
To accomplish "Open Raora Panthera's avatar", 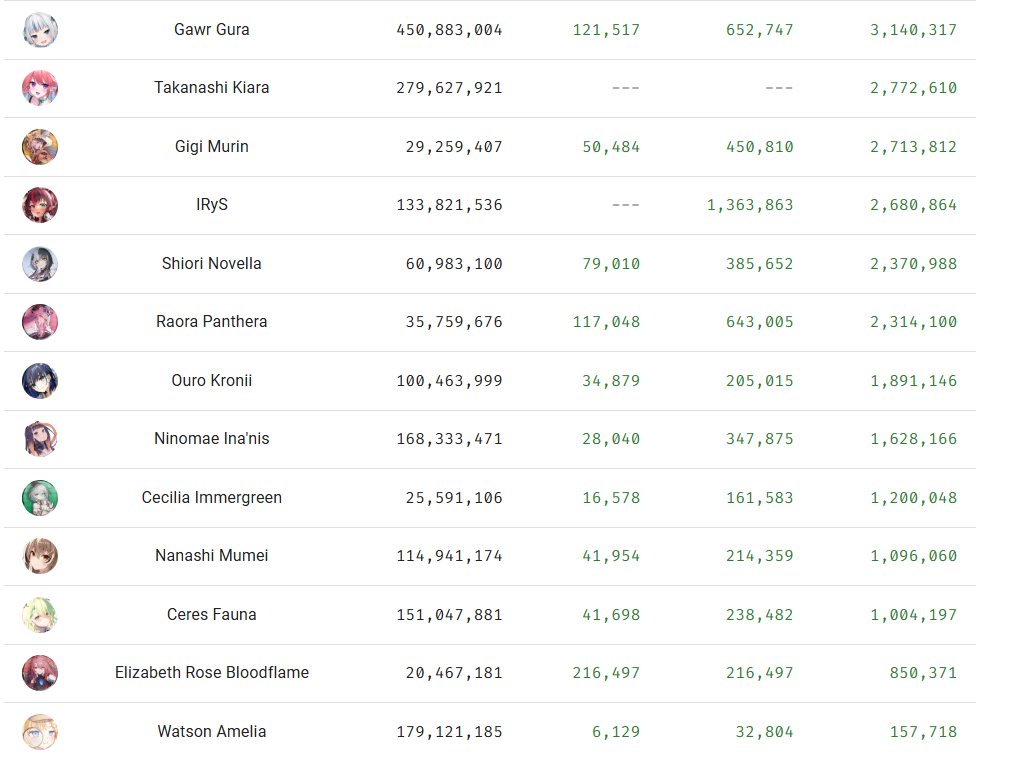I will (x=40, y=322).
